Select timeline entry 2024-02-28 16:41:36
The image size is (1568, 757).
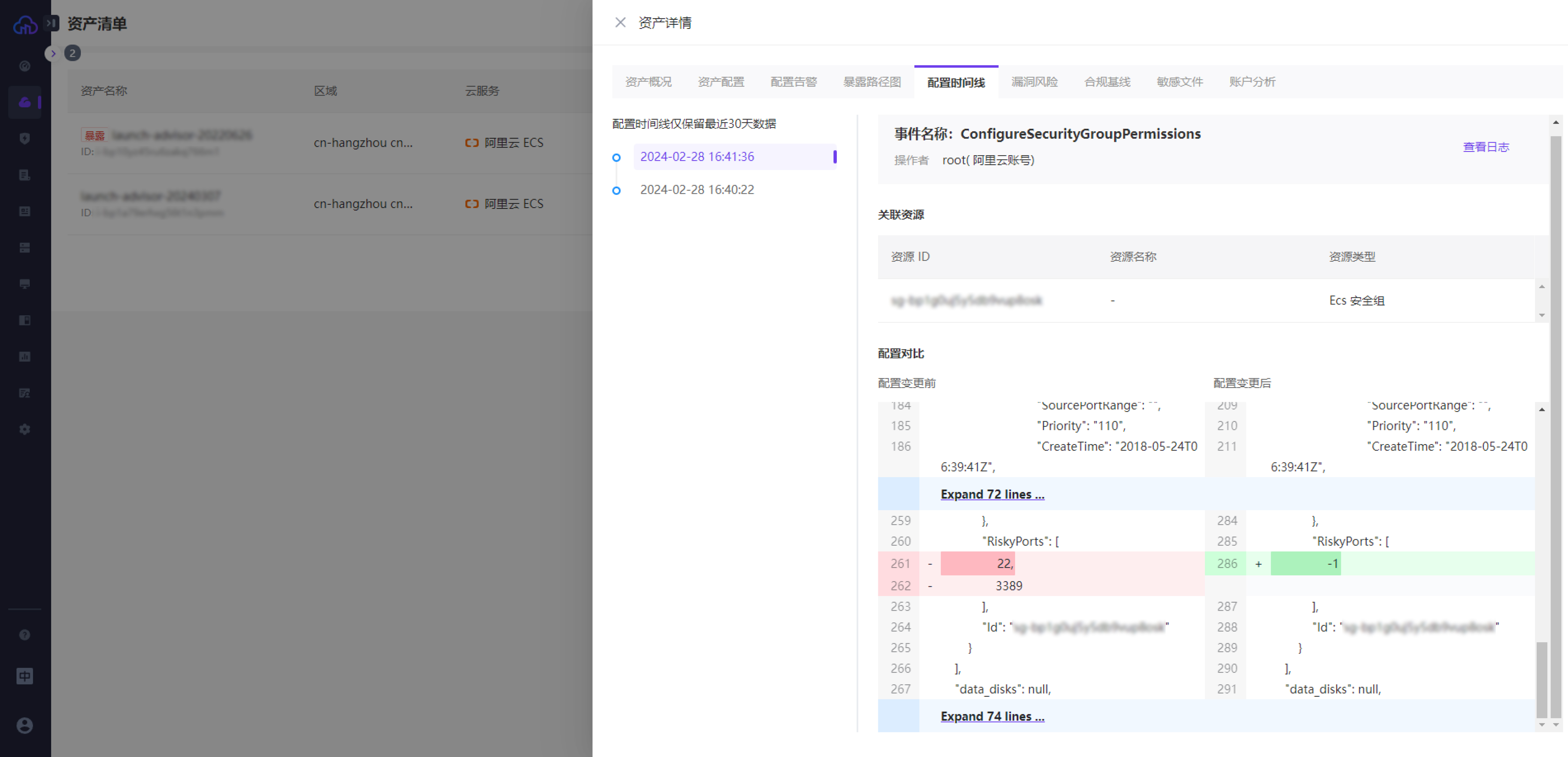(x=735, y=157)
